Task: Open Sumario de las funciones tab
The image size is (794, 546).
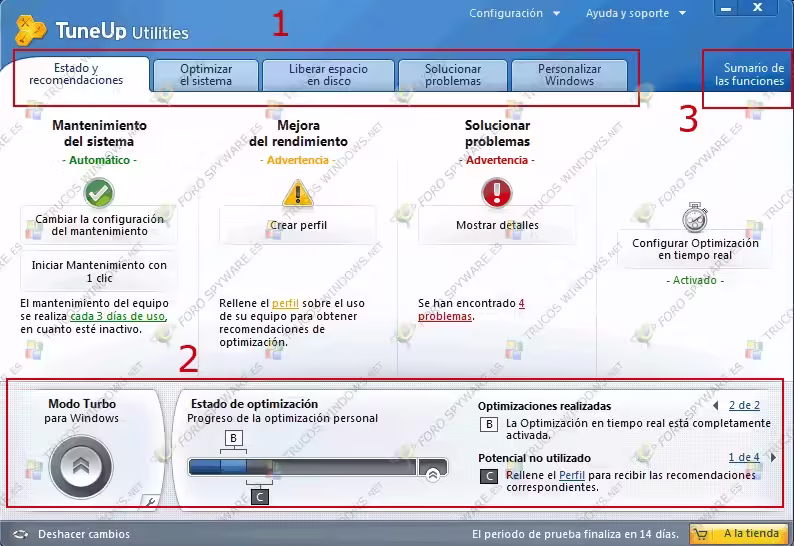Action: (749, 75)
